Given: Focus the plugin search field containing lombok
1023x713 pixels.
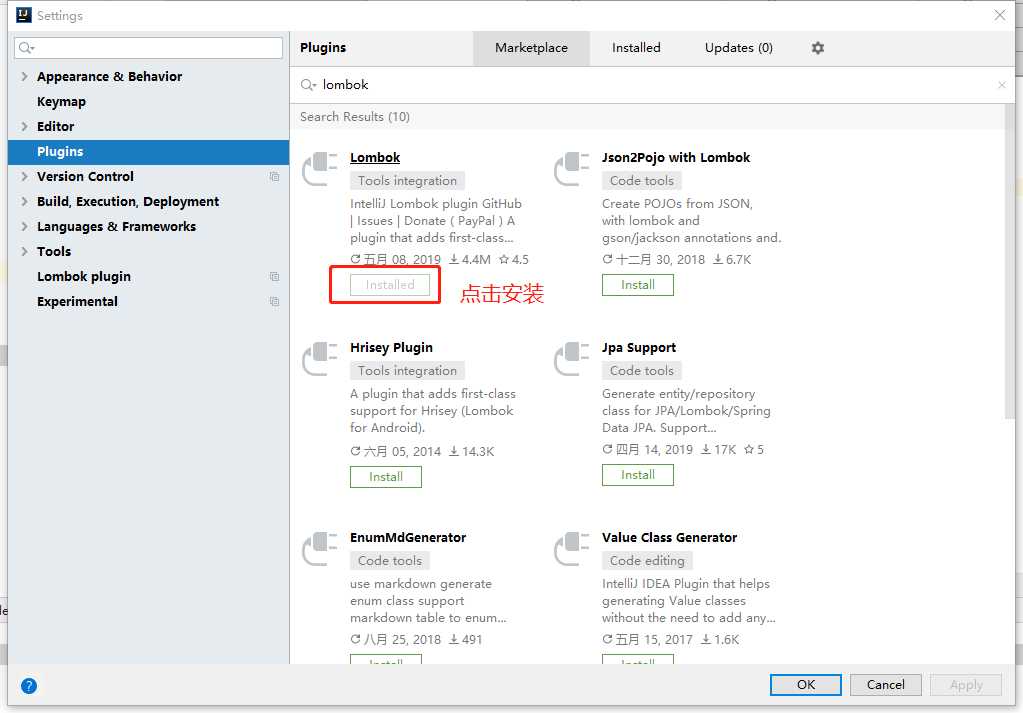Looking at the screenshot, I should (x=652, y=85).
